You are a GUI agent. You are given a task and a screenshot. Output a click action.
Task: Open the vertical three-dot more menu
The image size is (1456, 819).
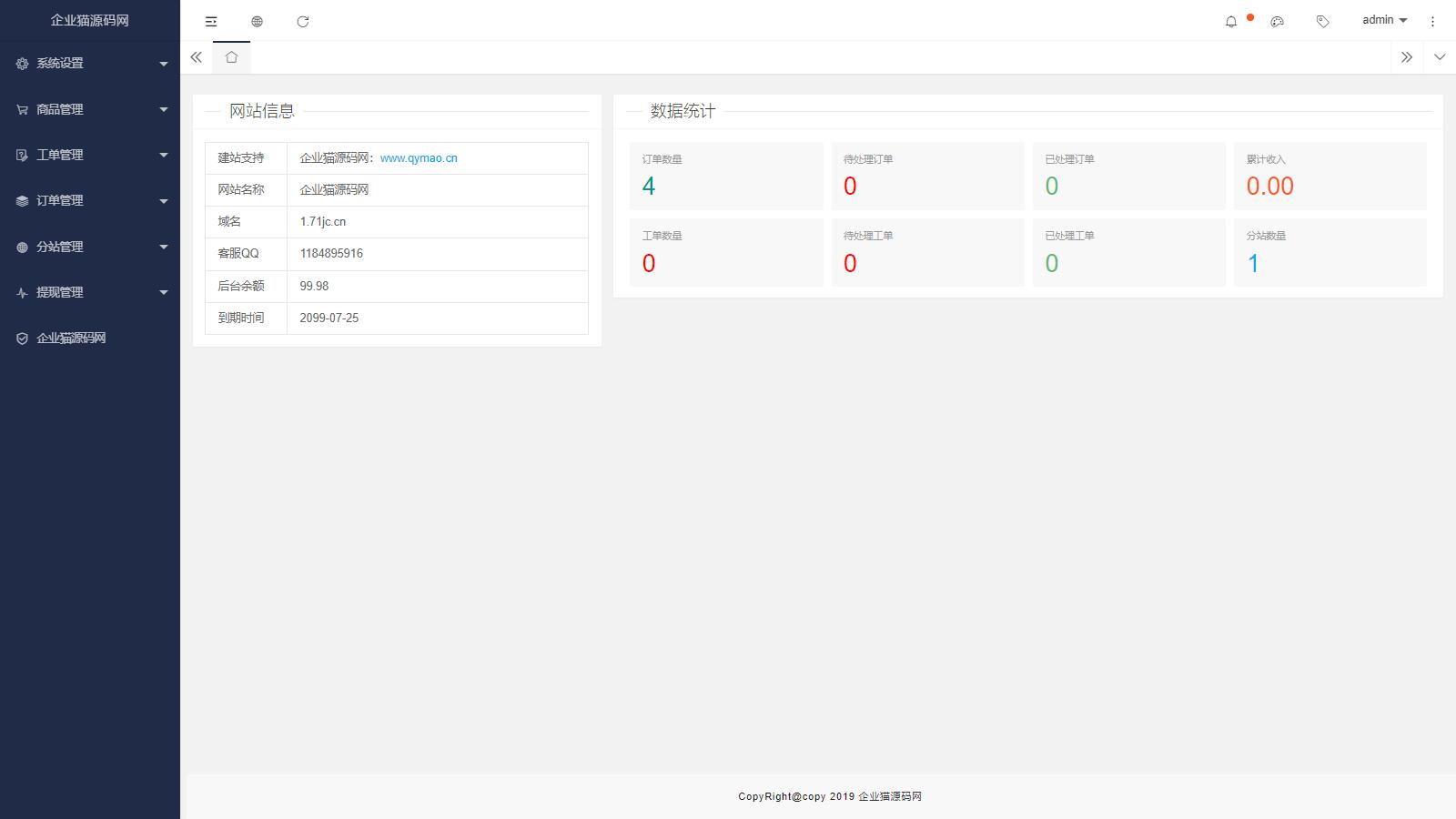pyautogui.click(x=1432, y=21)
